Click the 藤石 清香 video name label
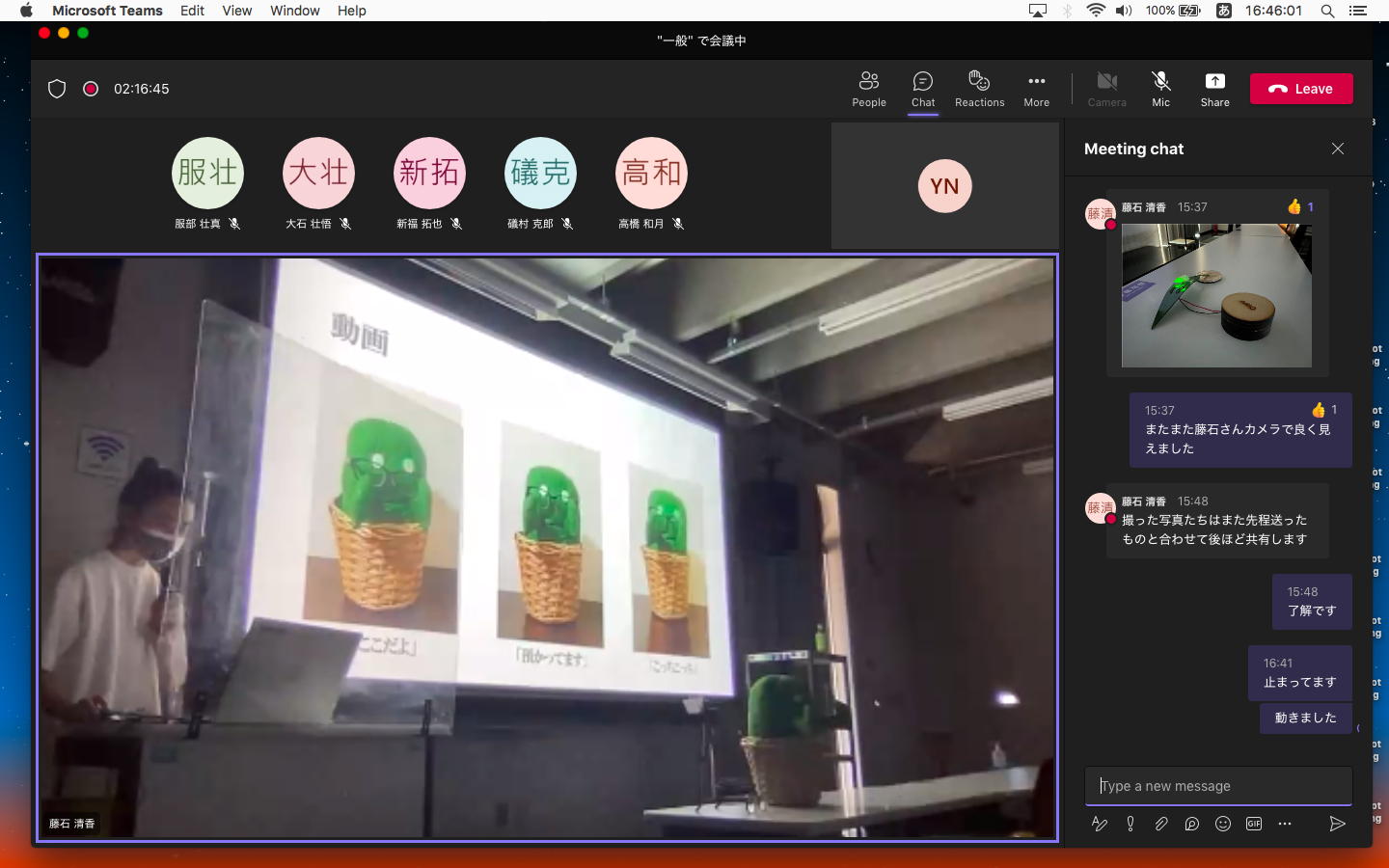The width and height of the screenshot is (1389, 868). 72,824
